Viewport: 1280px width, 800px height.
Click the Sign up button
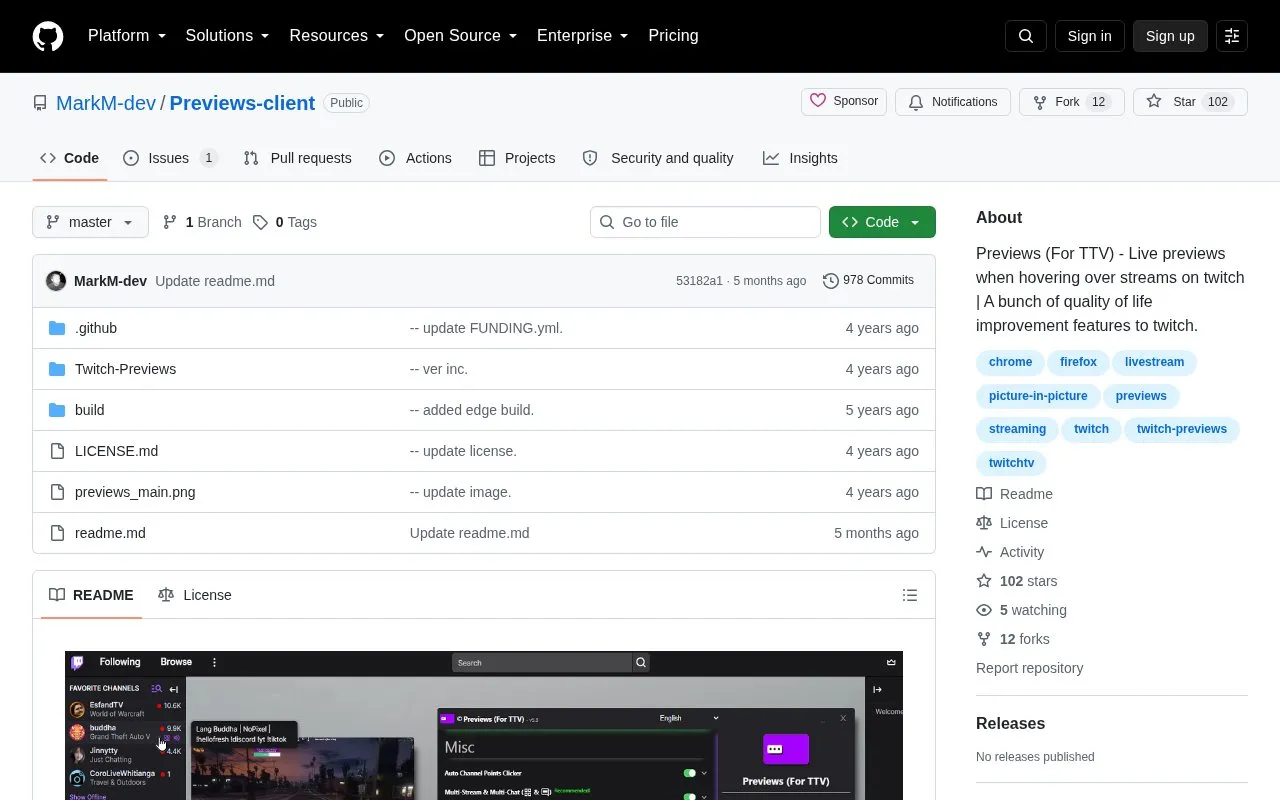click(1170, 36)
